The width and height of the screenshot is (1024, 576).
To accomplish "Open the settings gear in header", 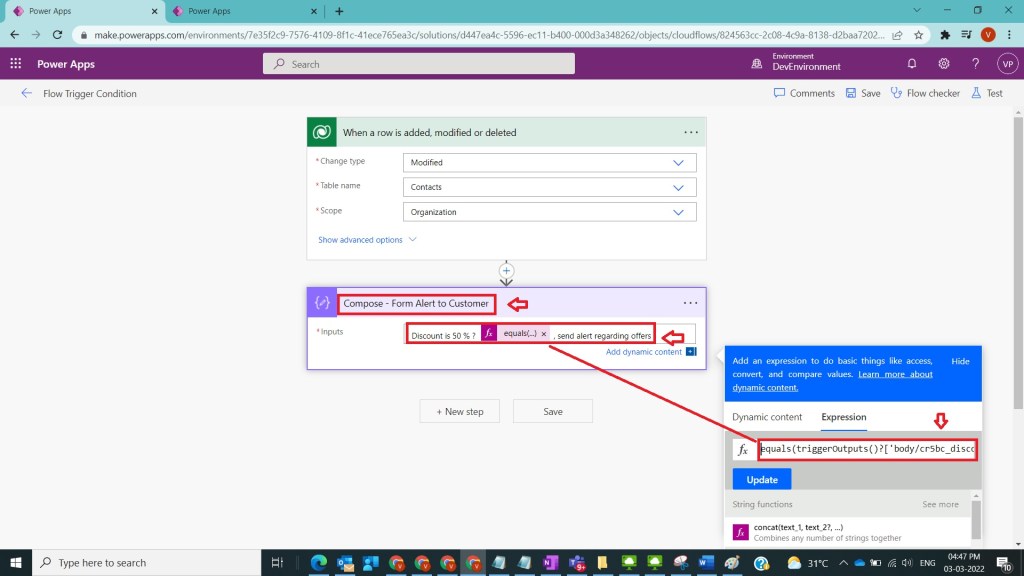I will tap(943, 64).
